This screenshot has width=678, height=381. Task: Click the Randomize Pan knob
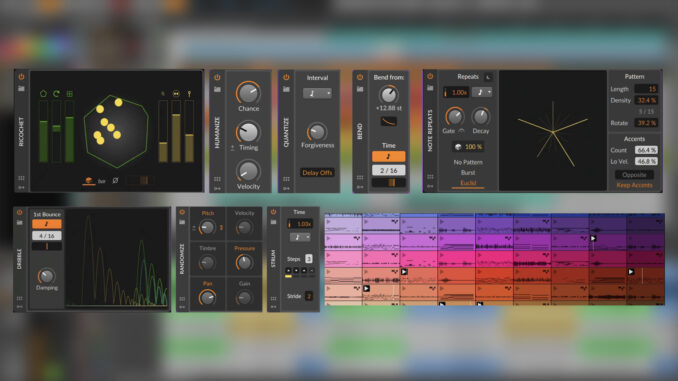(x=207, y=297)
